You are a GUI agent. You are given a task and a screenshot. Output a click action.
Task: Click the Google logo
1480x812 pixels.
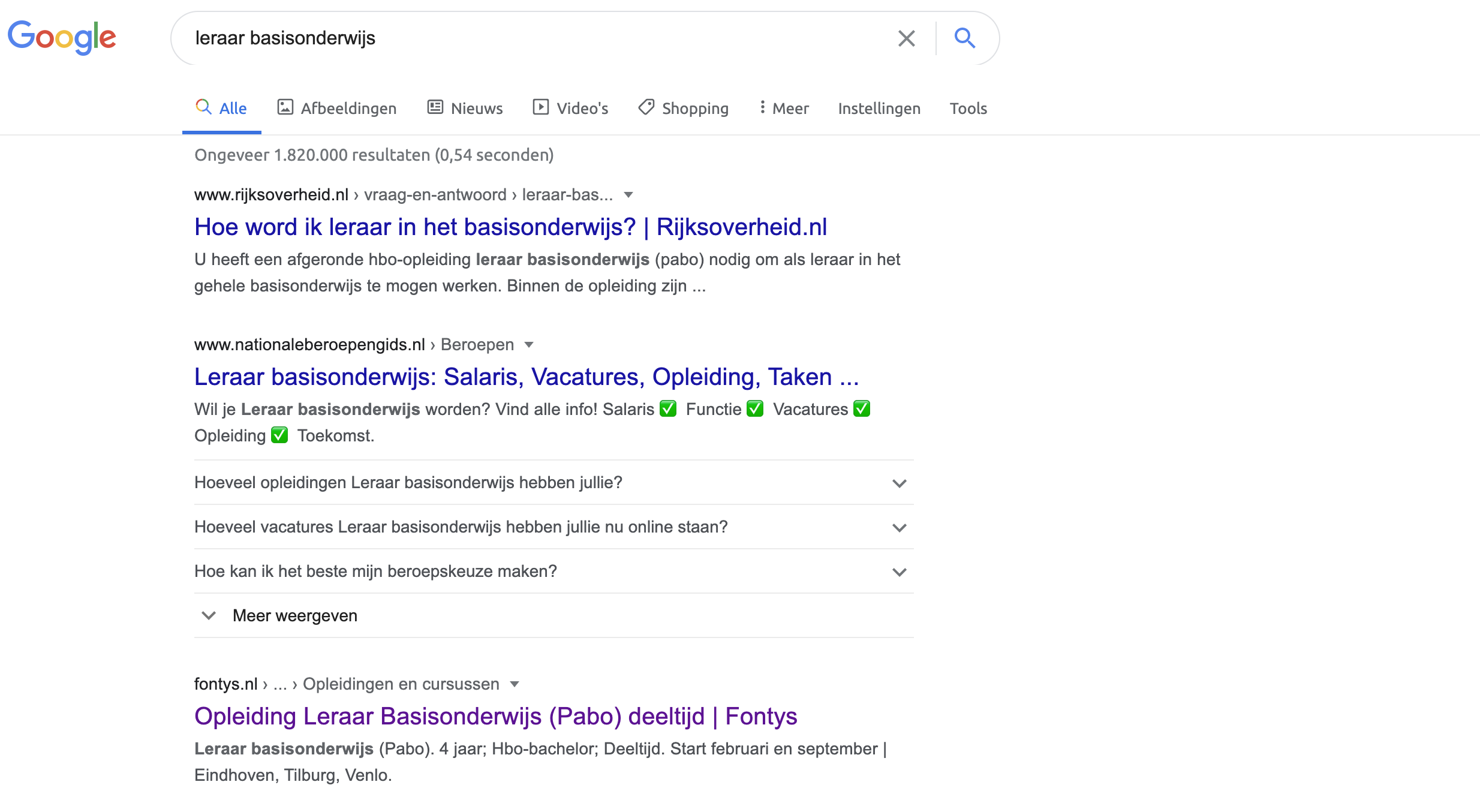pyautogui.click(x=62, y=37)
